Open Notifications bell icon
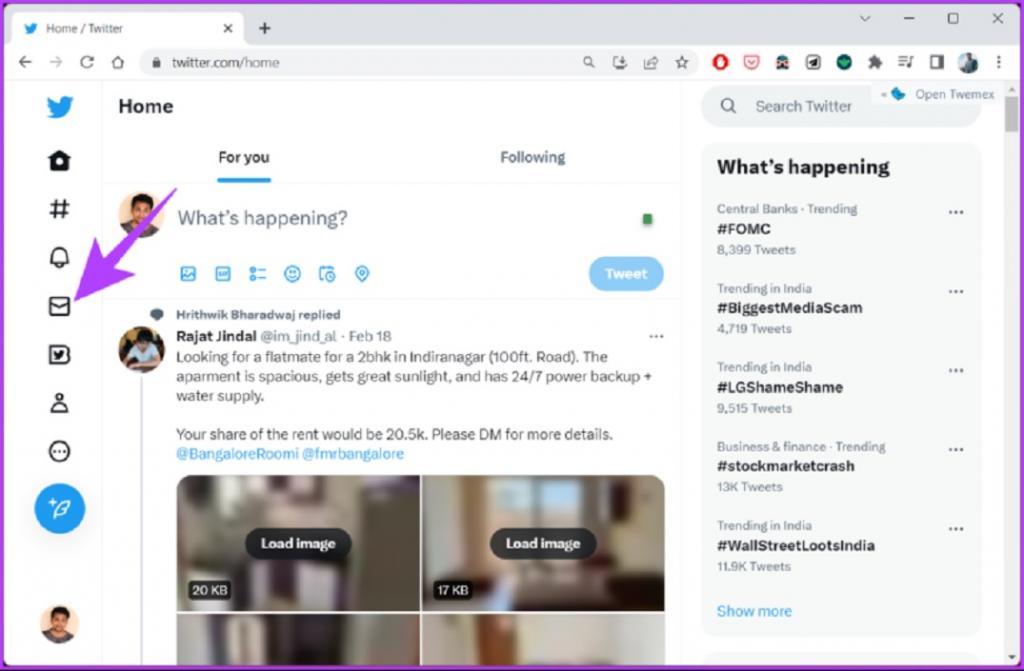 (x=59, y=257)
